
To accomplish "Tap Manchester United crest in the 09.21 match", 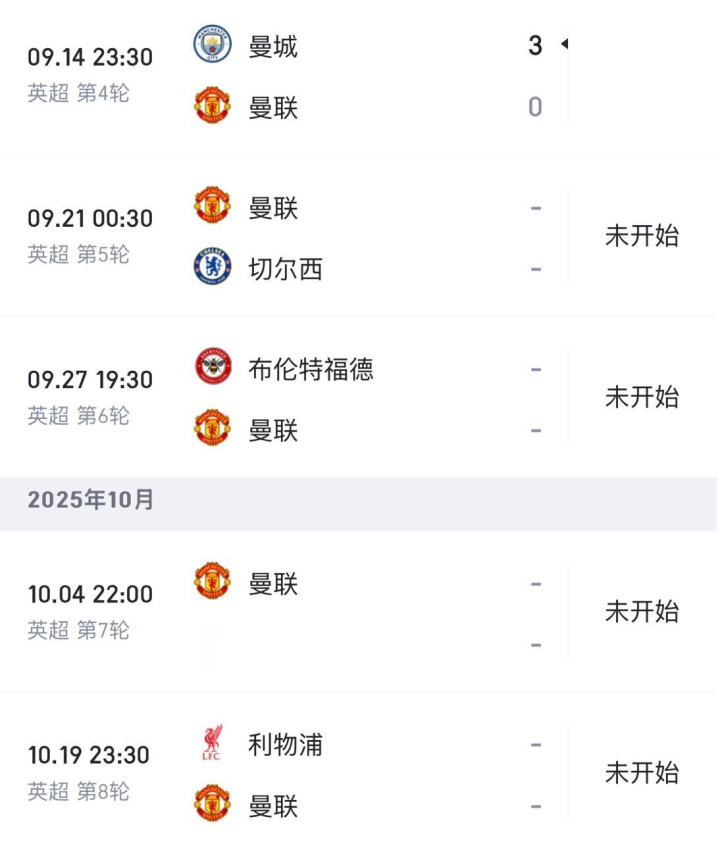I will [212, 206].
